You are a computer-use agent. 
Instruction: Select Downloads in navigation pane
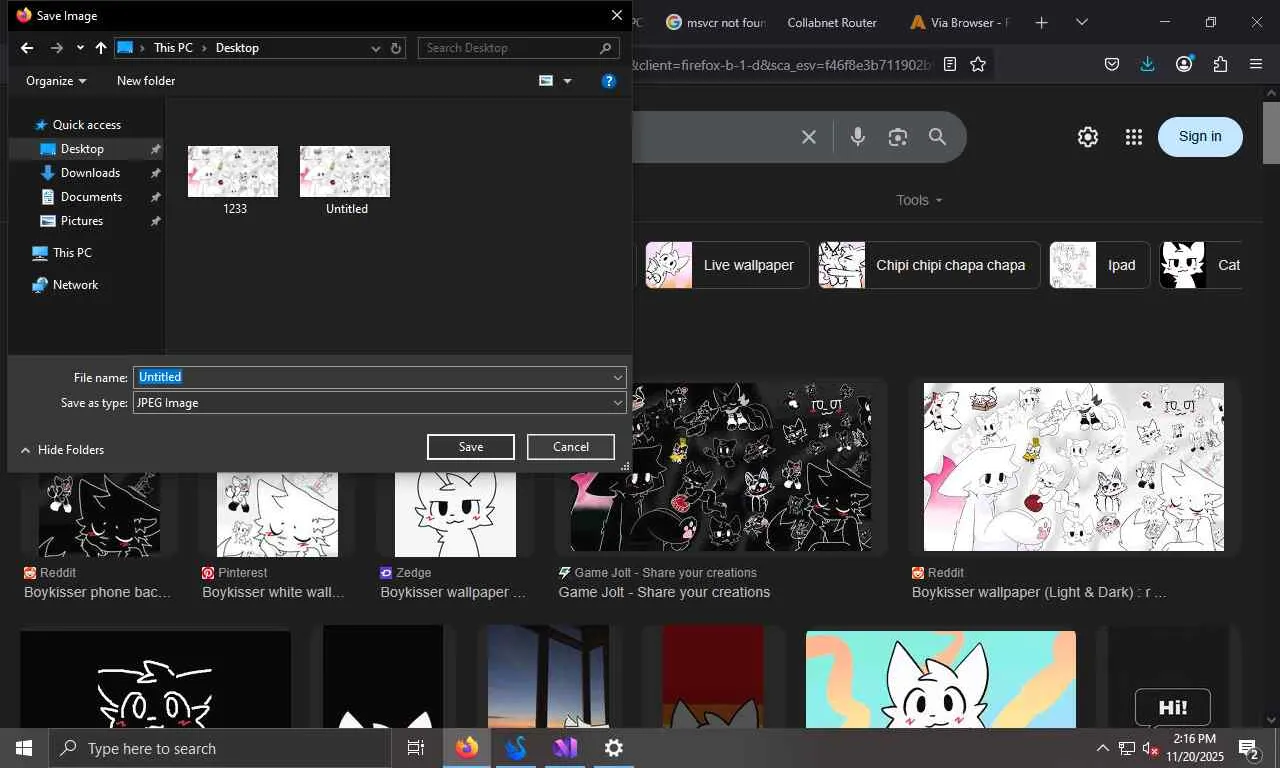tap(90, 173)
